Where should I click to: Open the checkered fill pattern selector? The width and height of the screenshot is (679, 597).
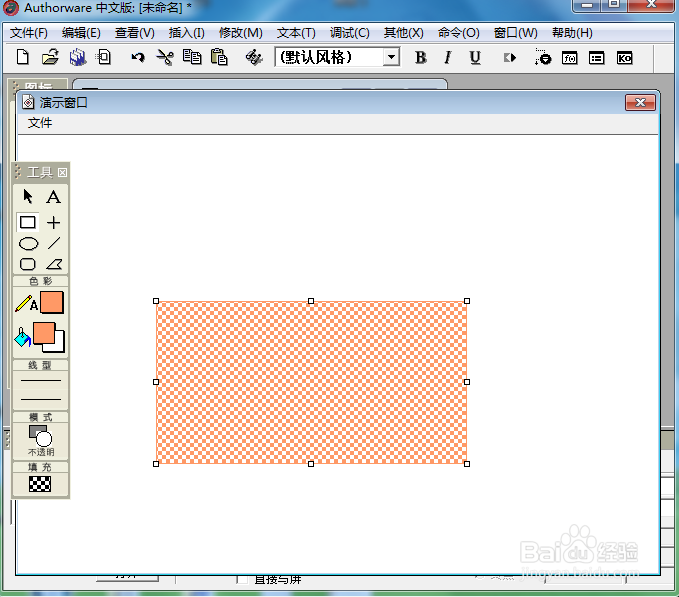40,484
